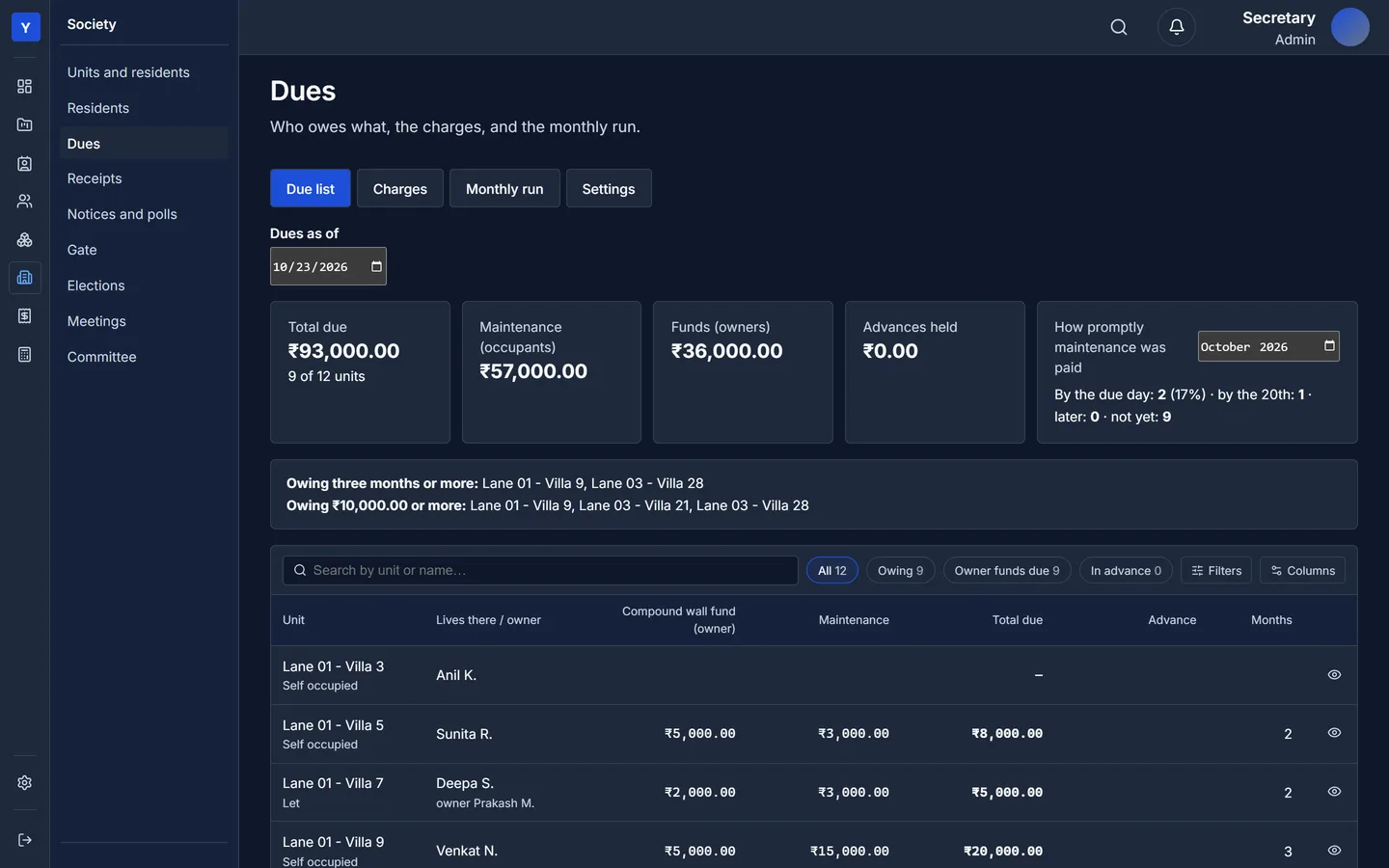View details for Lane 01 - Villa 5 row
1389x868 pixels.
point(1334,733)
